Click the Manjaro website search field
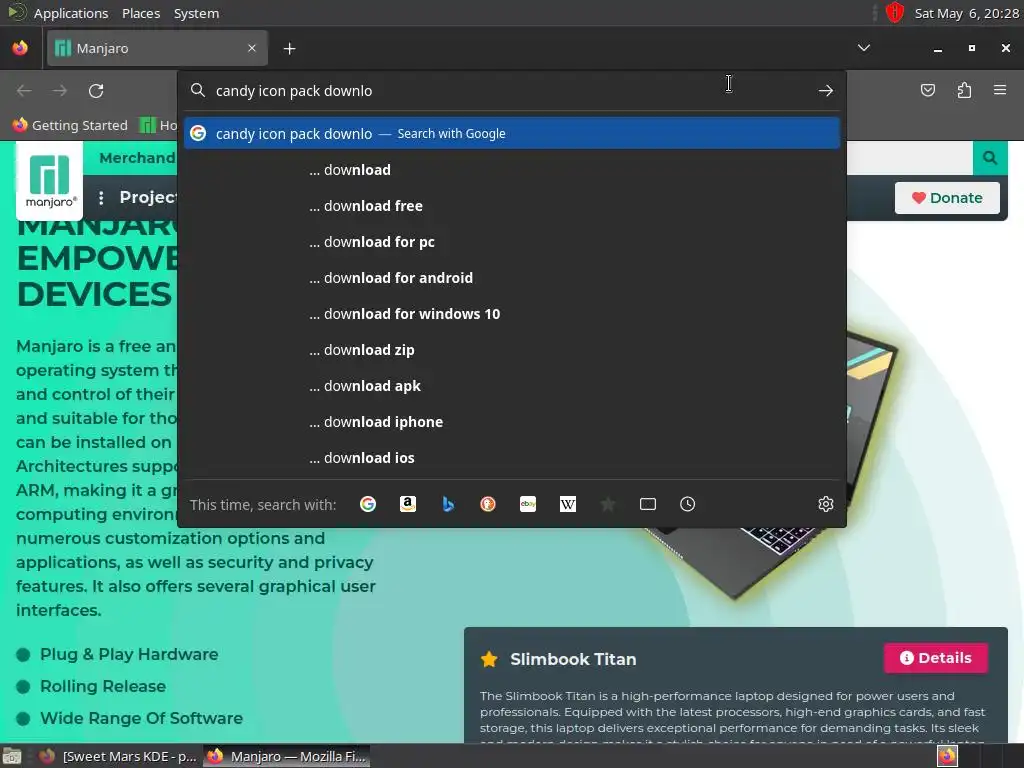 coord(910,157)
